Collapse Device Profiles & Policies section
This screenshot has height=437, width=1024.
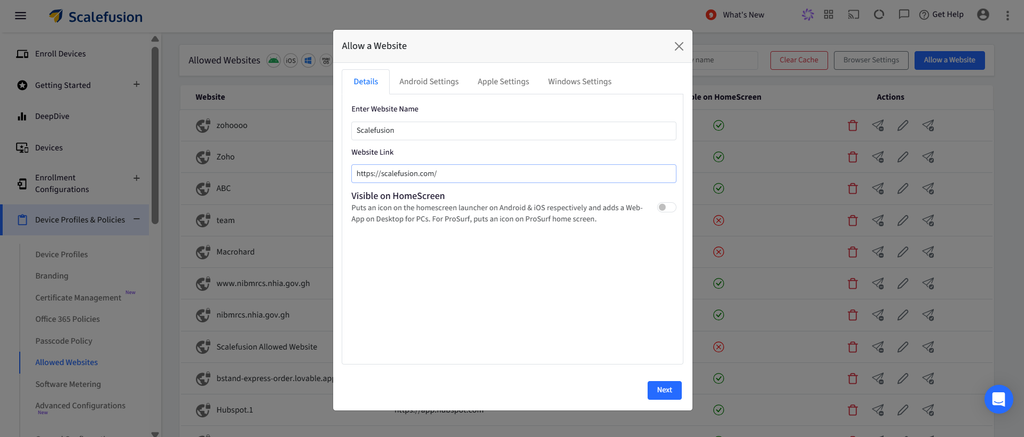click(x=136, y=219)
